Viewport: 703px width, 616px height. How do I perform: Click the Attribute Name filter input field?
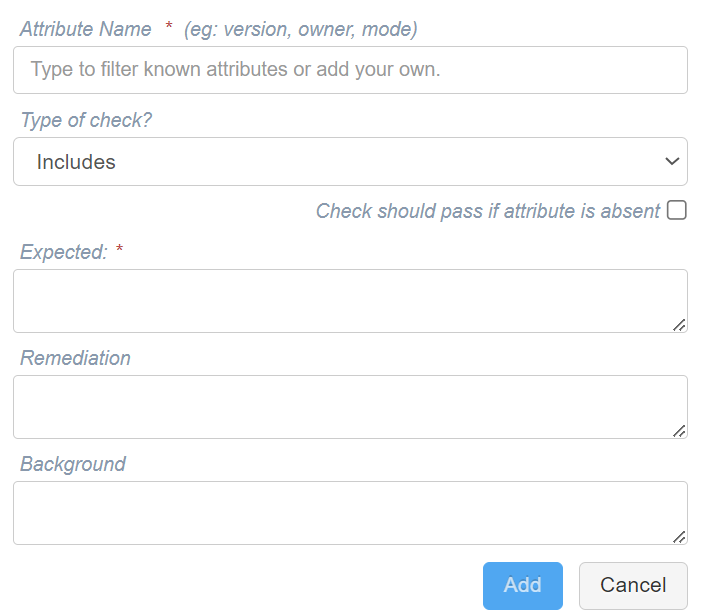click(350, 70)
